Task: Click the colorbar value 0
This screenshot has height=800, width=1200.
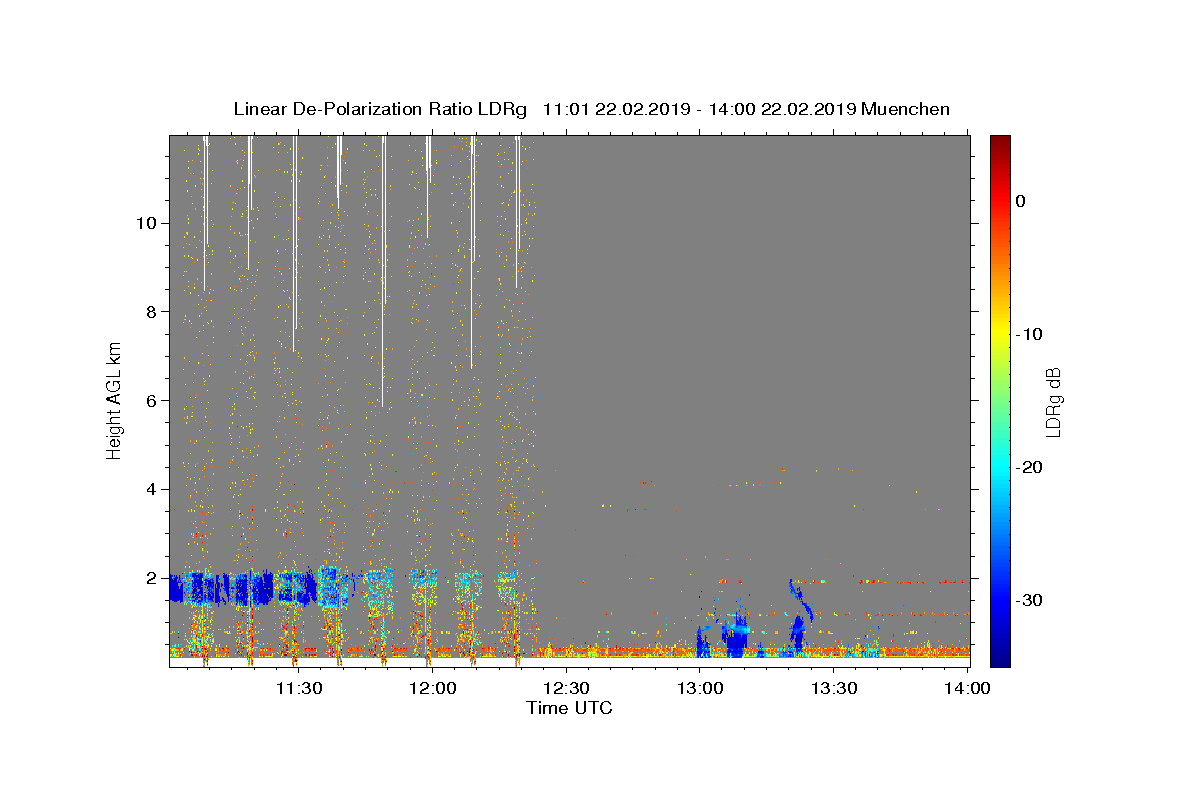Action: (x=1021, y=201)
